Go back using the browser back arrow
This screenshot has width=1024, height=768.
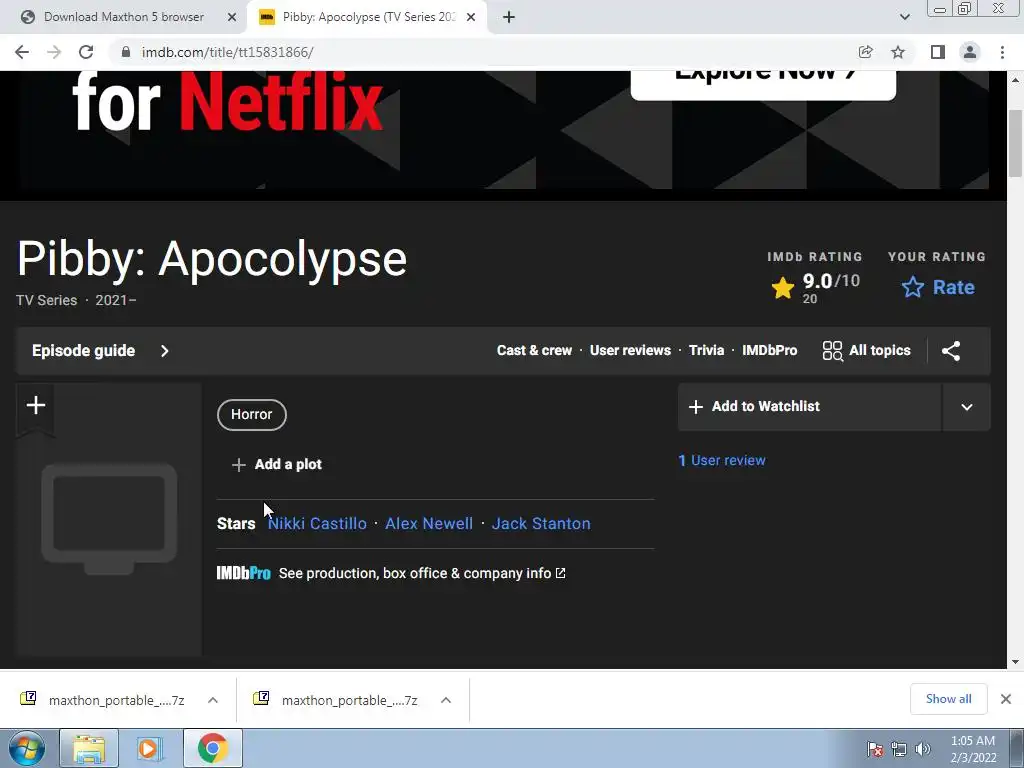pos(22,52)
